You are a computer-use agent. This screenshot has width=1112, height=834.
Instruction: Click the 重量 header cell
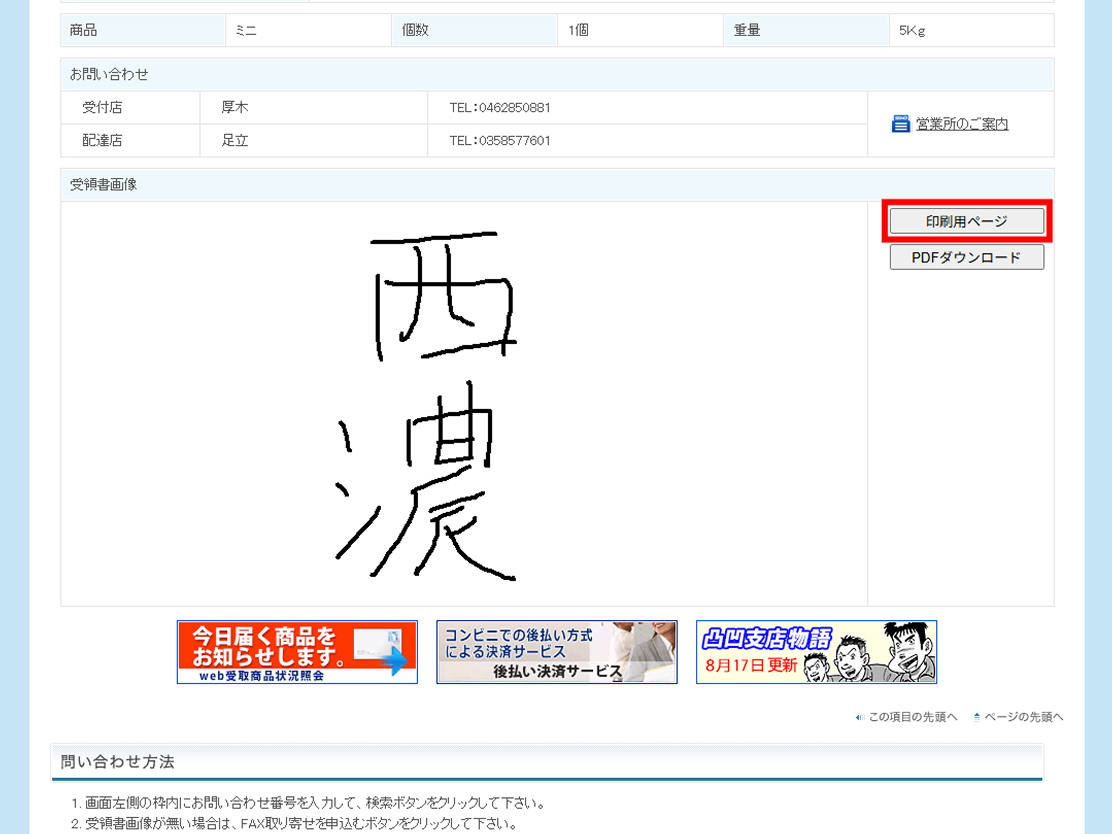point(806,30)
